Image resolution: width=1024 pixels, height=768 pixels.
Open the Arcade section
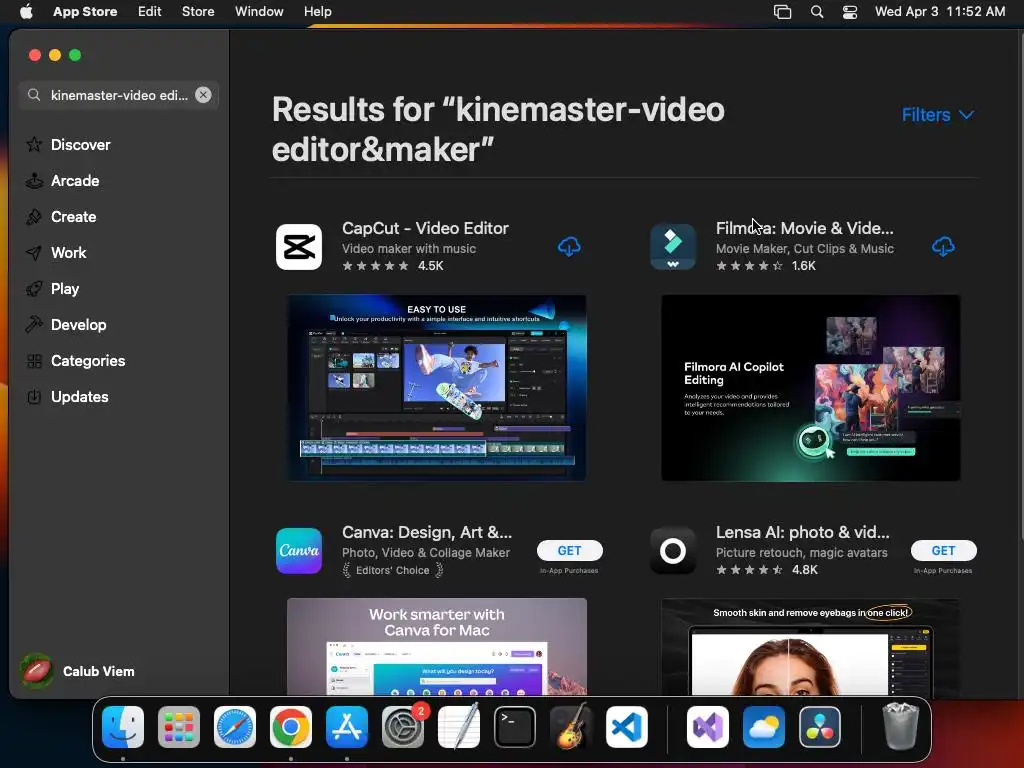(75, 181)
